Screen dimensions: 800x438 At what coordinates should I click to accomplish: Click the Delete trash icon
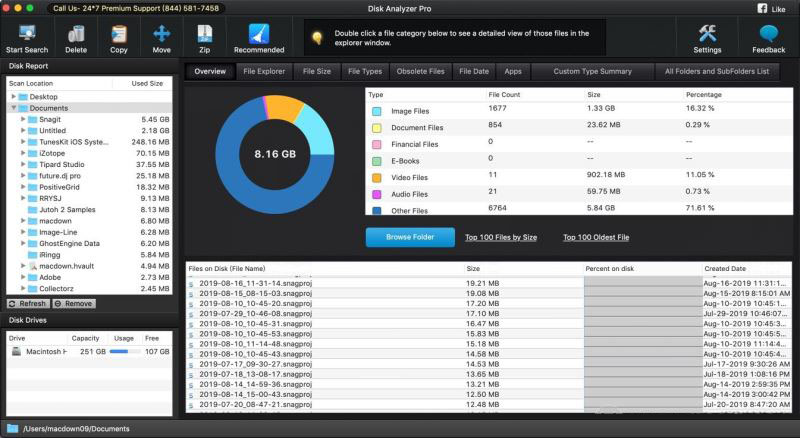(76, 34)
